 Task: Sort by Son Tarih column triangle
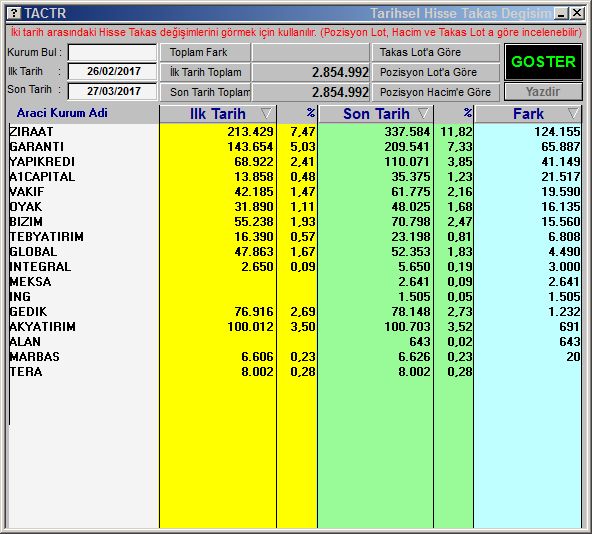click(x=424, y=113)
